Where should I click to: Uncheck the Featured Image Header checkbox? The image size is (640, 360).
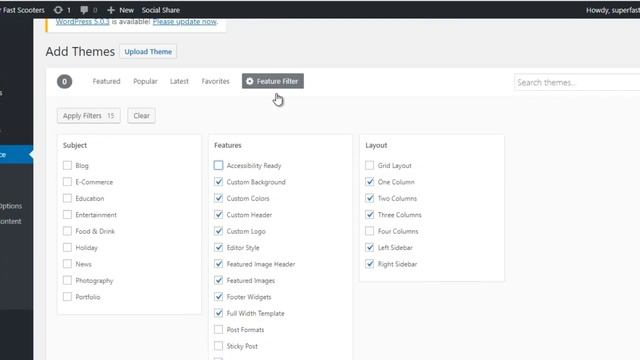tap(218, 264)
